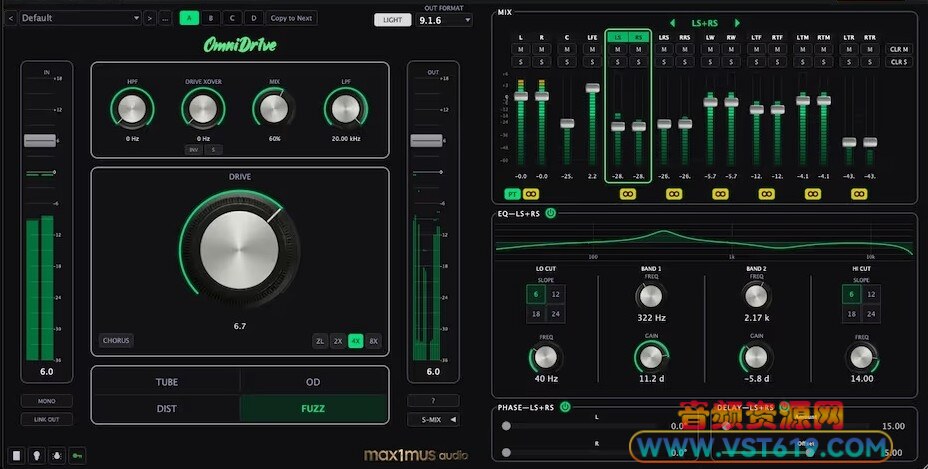The width and height of the screenshot is (928, 469).
Task: Click the OUT level fader handle
Action: tap(426, 140)
